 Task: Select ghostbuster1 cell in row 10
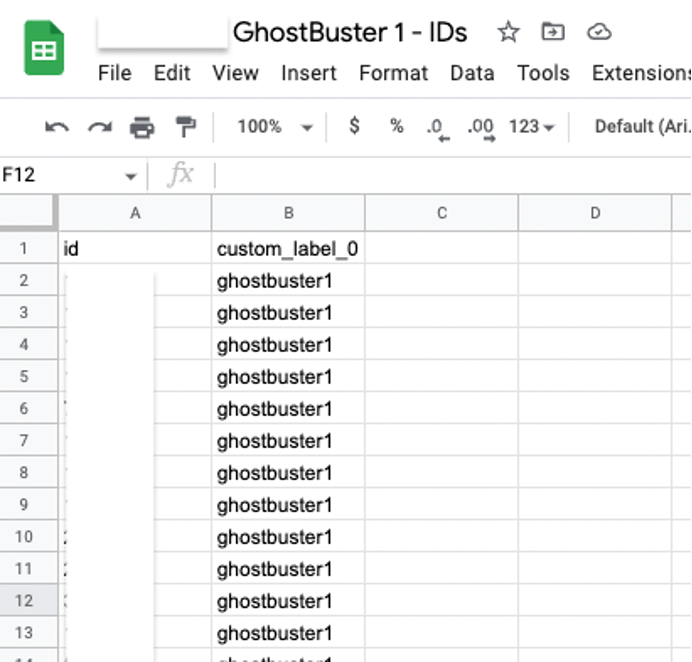pyautogui.click(x=288, y=536)
